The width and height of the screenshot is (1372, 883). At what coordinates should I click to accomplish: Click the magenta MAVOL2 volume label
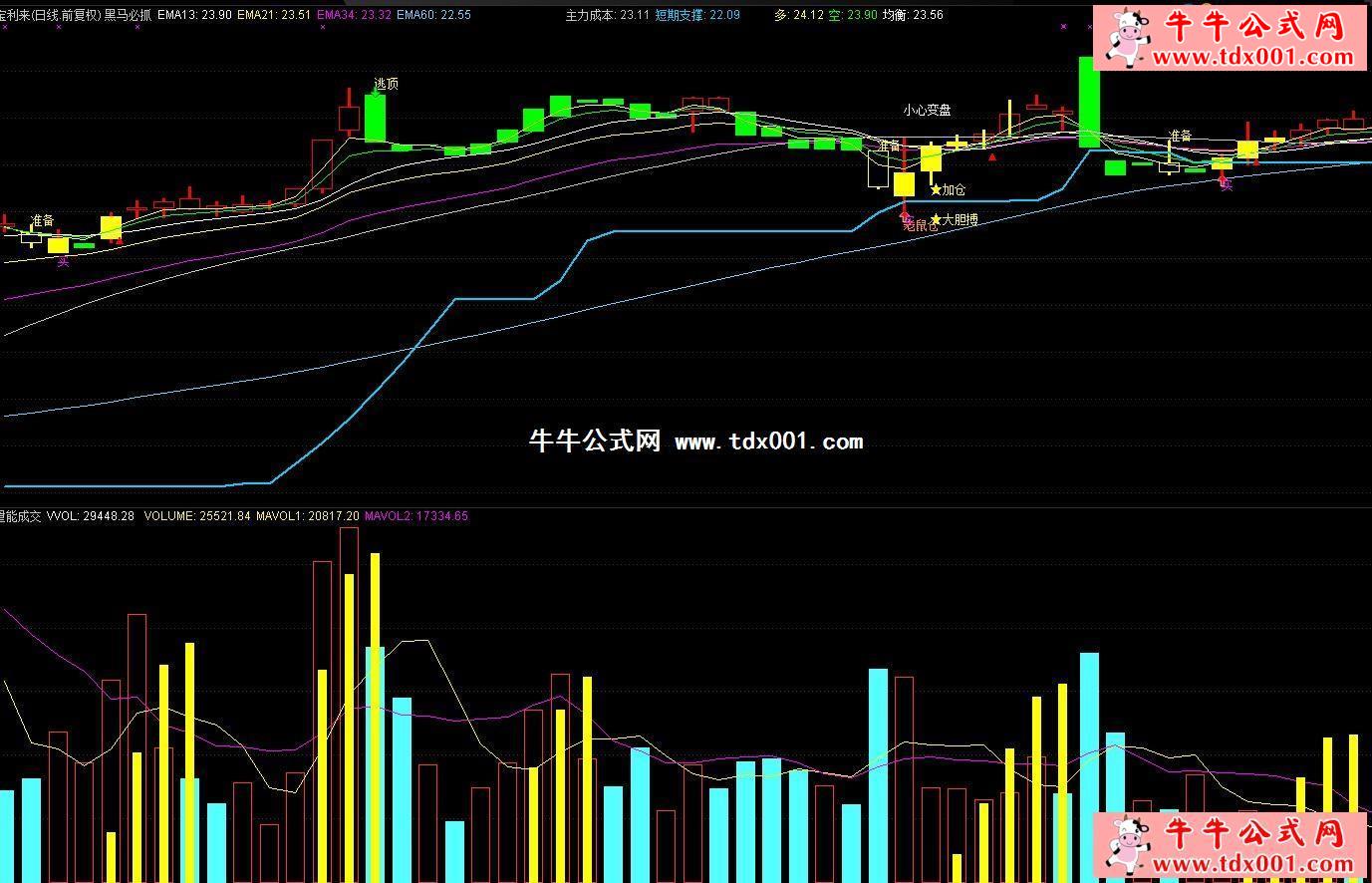415,516
